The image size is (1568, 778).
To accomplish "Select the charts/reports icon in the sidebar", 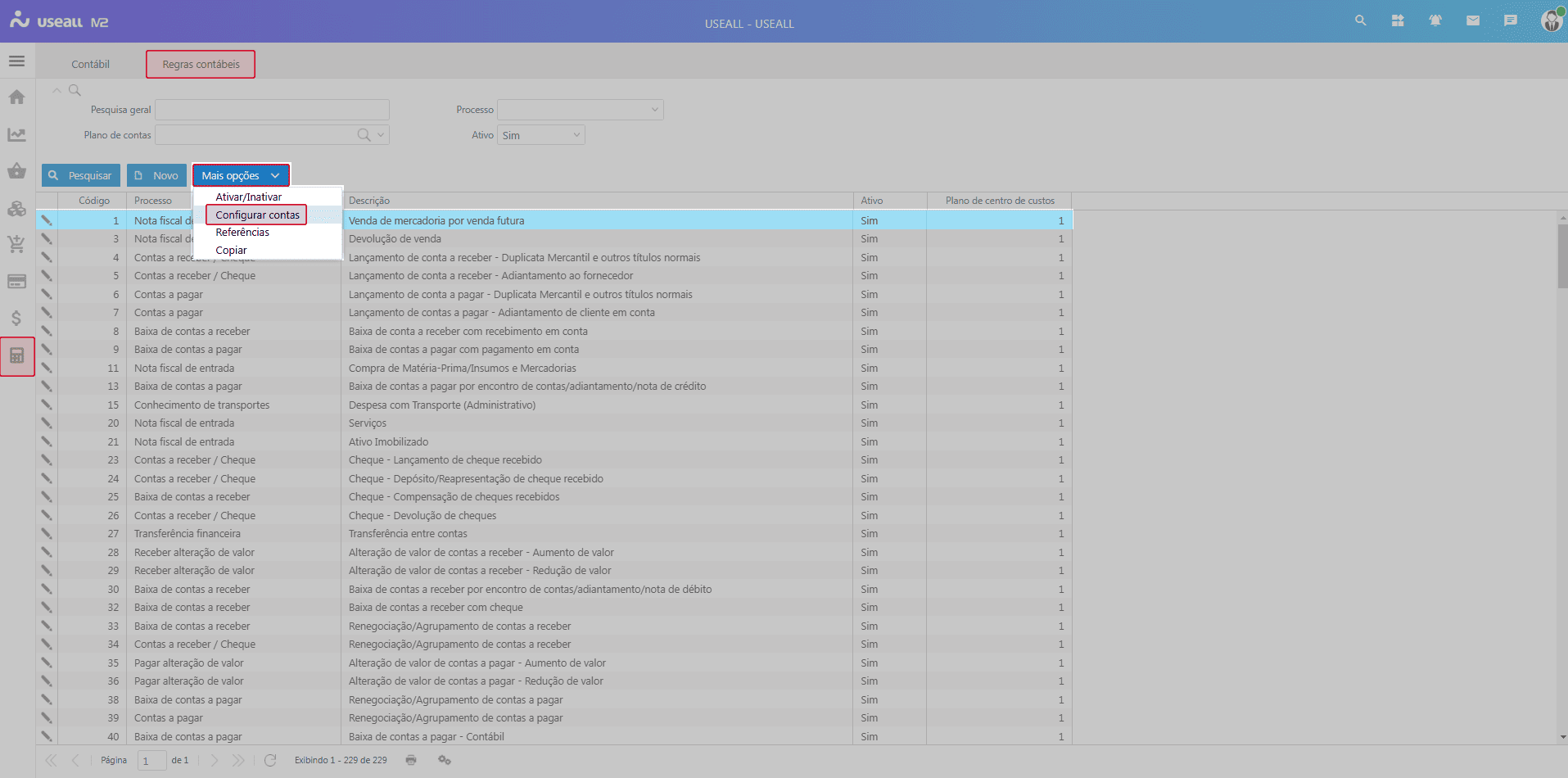I will (16, 133).
